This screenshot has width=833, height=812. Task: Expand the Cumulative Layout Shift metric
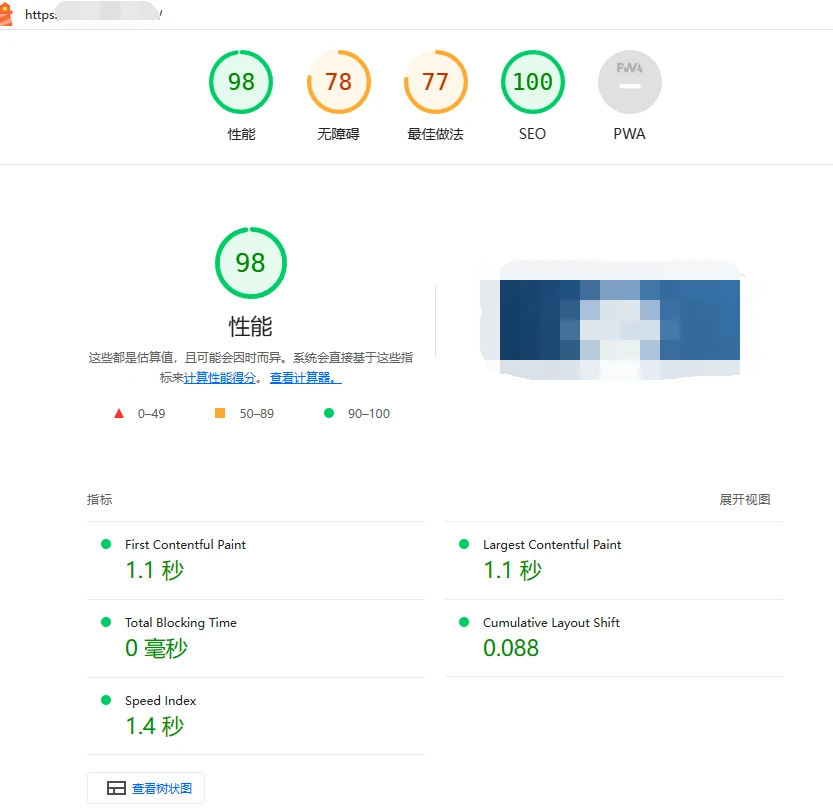point(551,623)
